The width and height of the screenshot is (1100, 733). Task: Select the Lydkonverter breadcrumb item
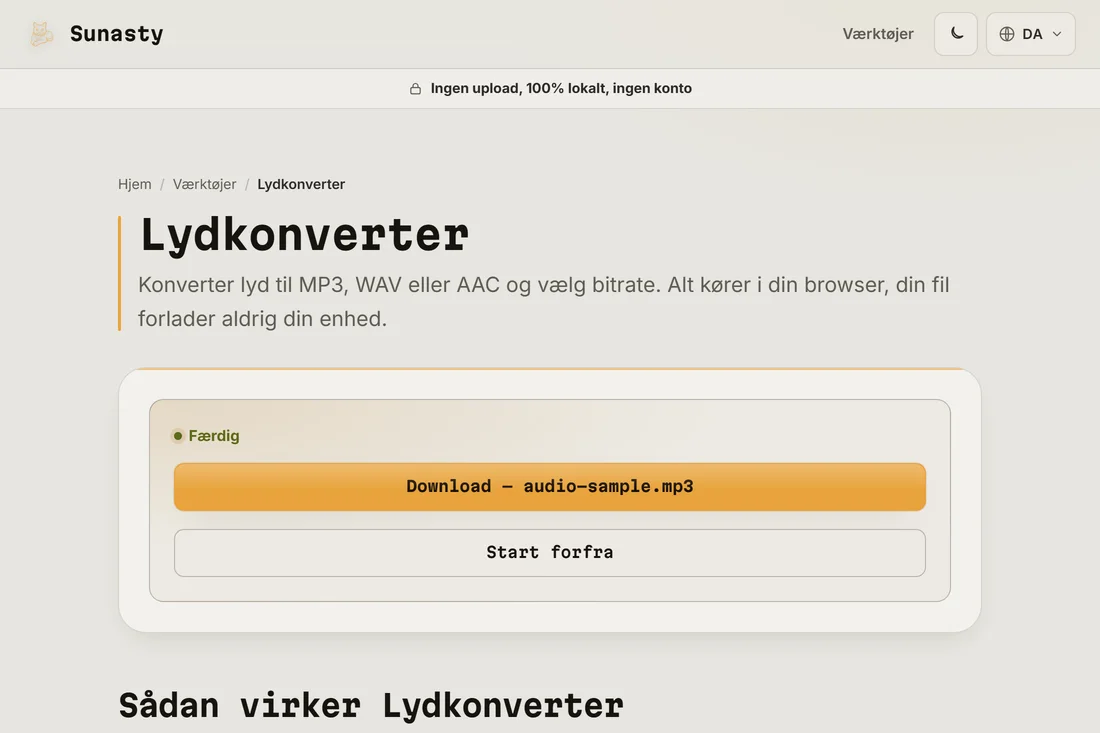pos(301,184)
